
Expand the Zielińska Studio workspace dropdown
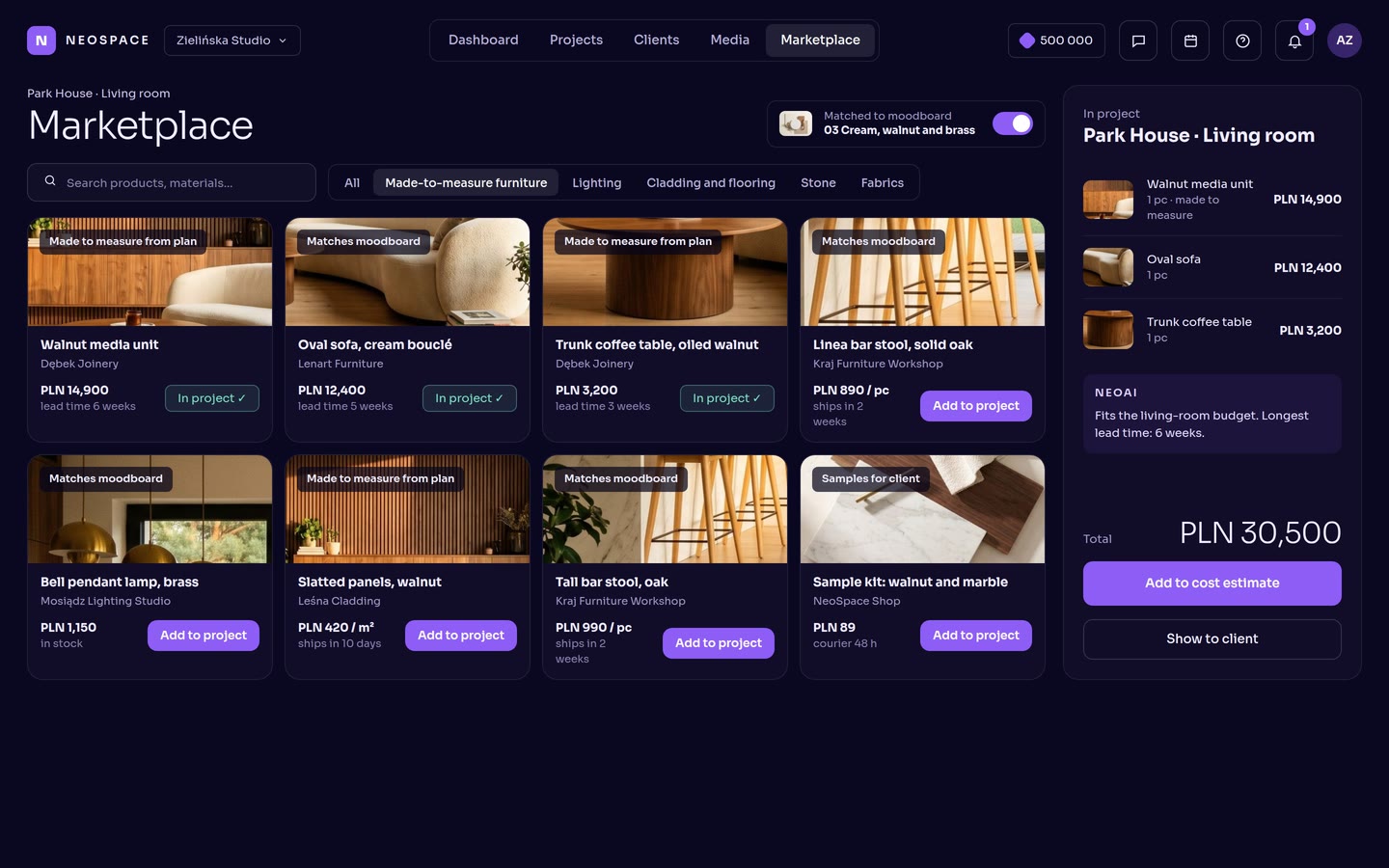232,41
